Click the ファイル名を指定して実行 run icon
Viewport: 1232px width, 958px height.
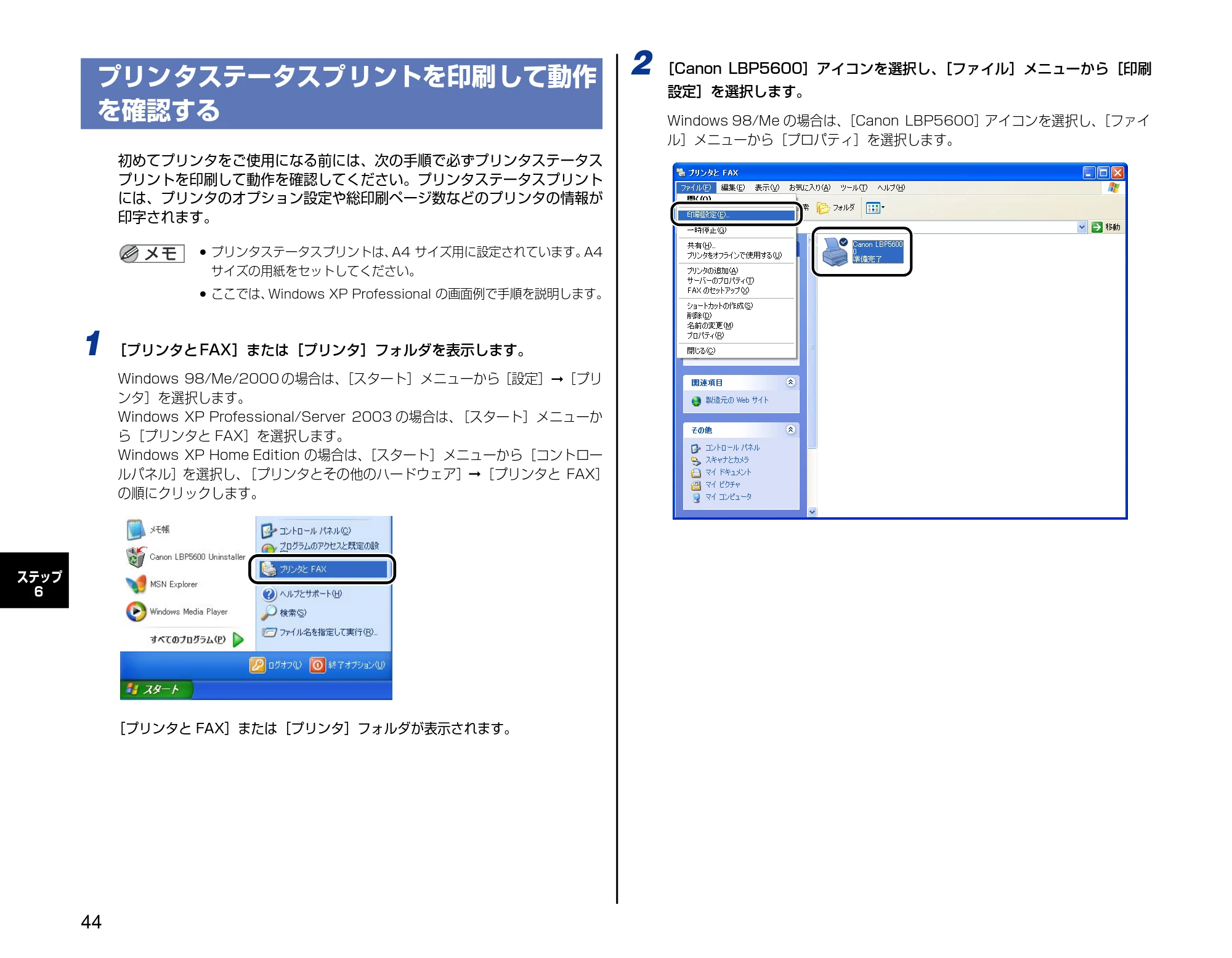pos(269,632)
